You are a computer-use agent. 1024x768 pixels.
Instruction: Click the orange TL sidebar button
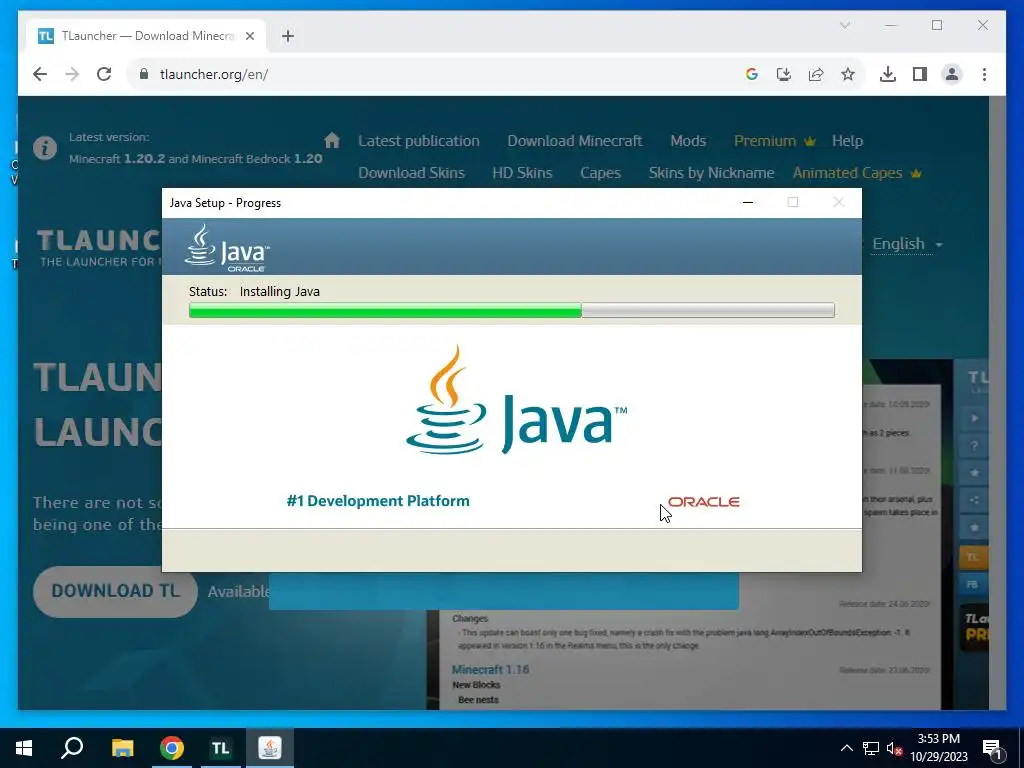pyautogui.click(x=973, y=557)
